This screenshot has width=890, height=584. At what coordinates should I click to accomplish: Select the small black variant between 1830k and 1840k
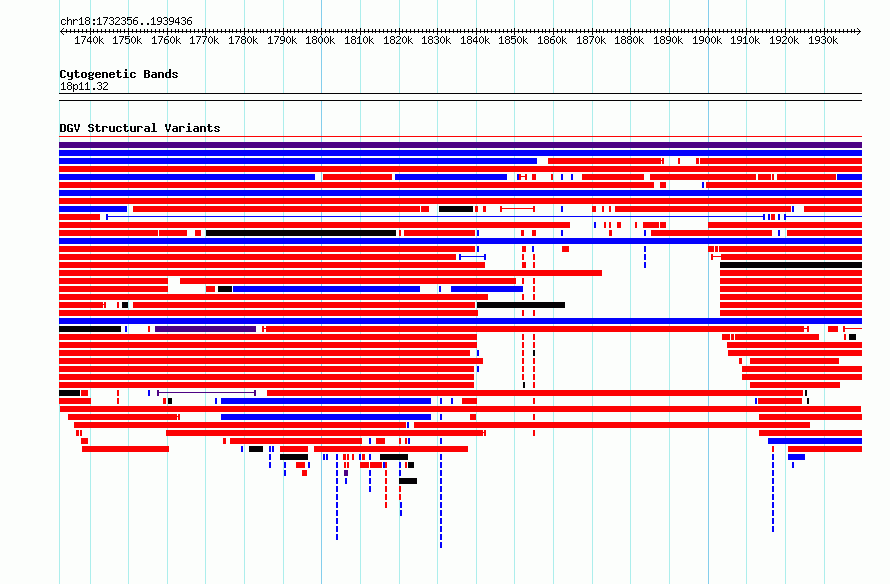coord(456,209)
